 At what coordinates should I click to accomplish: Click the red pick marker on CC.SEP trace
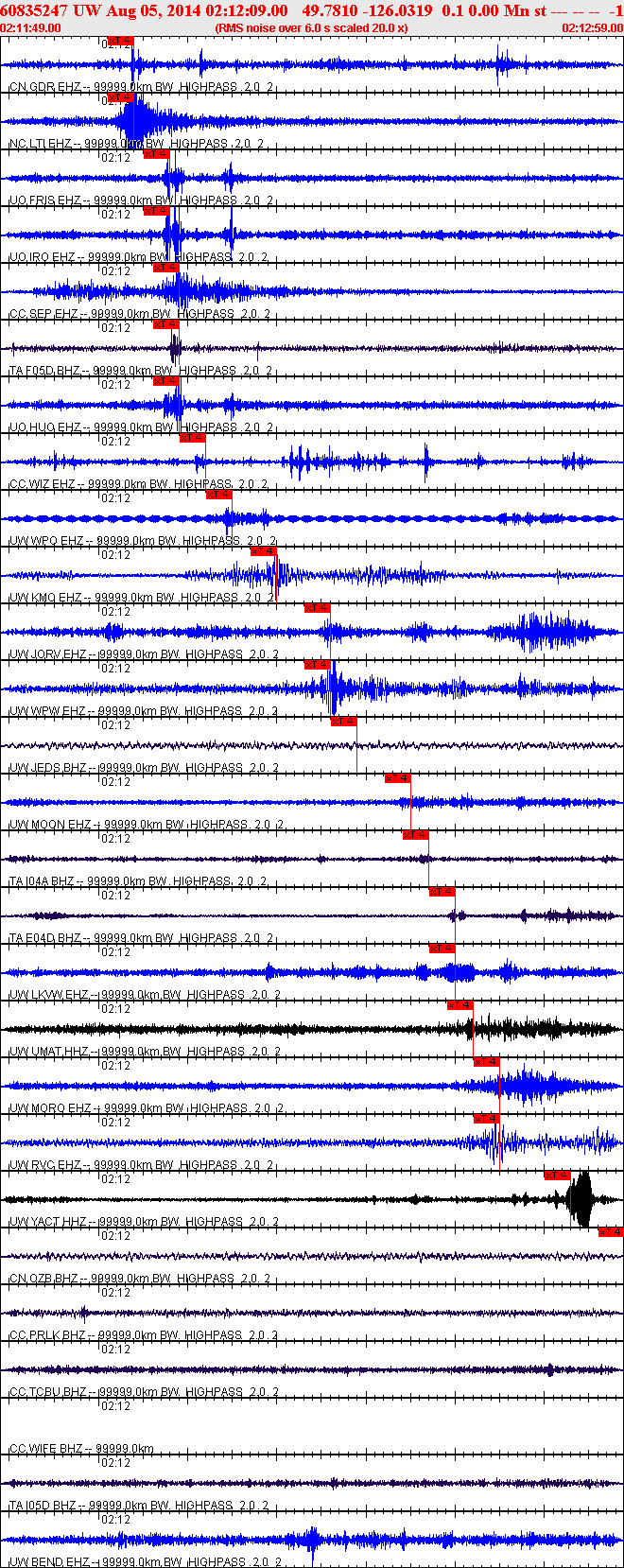pyautogui.click(x=165, y=268)
